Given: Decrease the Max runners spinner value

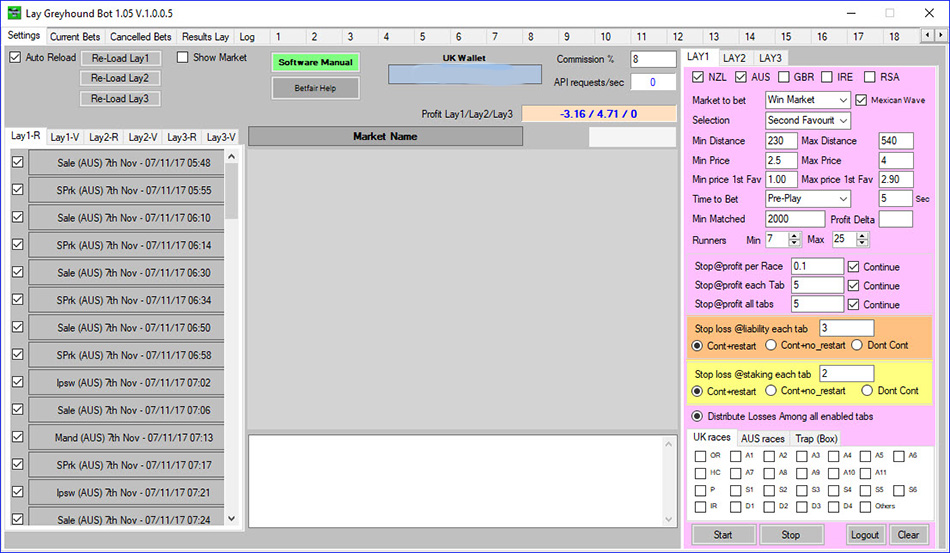Looking at the screenshot, I should click(x=862, y=244).
